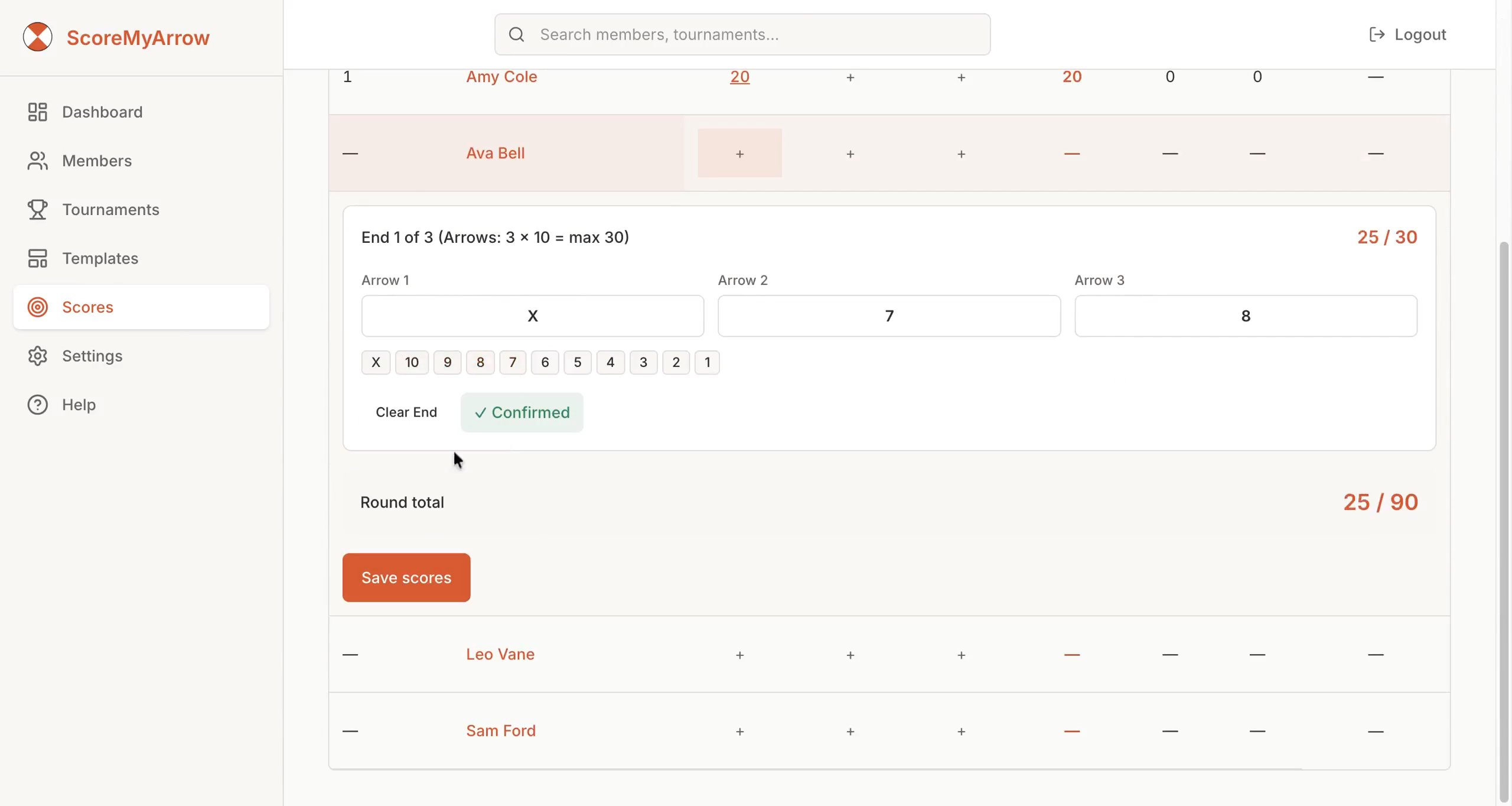Click Clear End

click(406, 412)
